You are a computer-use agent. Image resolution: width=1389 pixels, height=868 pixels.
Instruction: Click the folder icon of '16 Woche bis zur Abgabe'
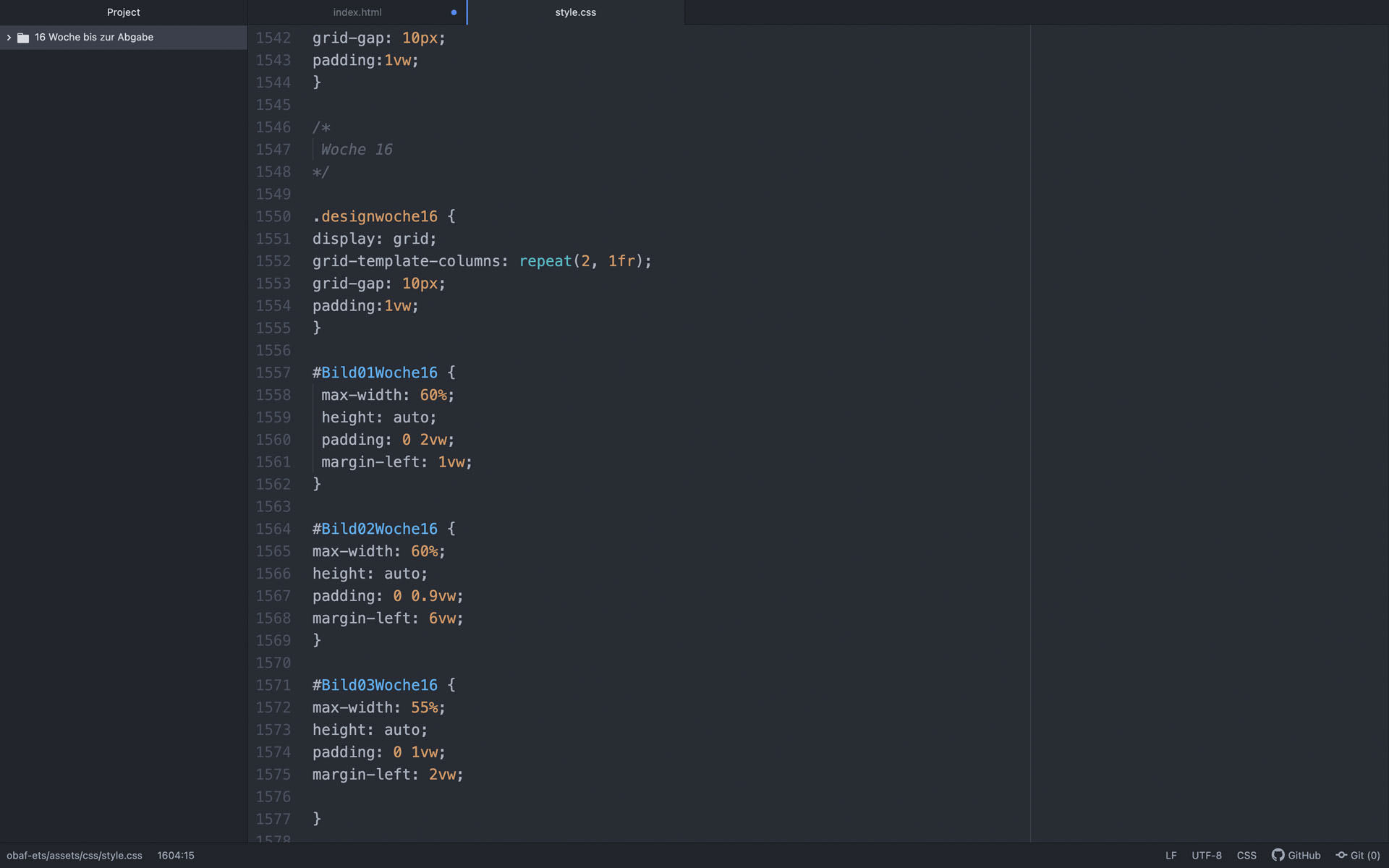pos(23,38)
